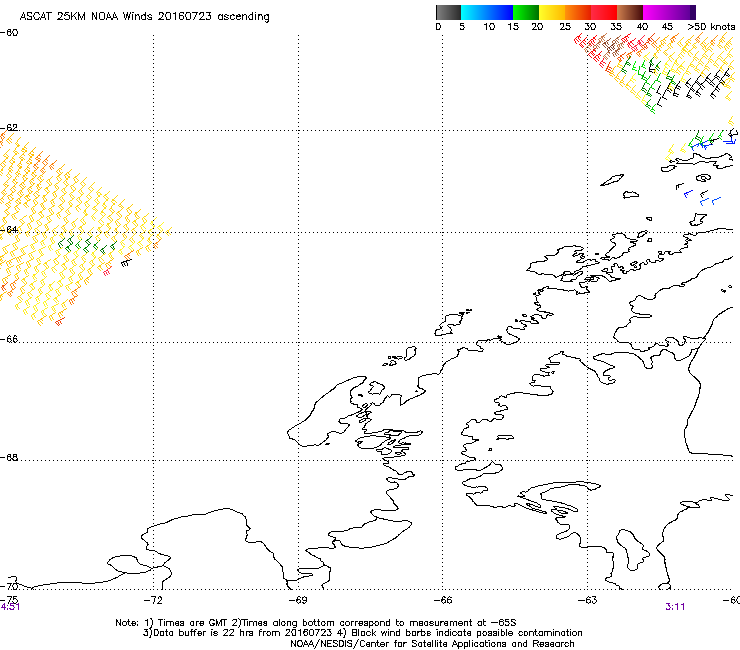Screen dimensions: 740x650
Task: Pick the cyan-blue 5-15 knots legend segment
Action: click(487, 12)
